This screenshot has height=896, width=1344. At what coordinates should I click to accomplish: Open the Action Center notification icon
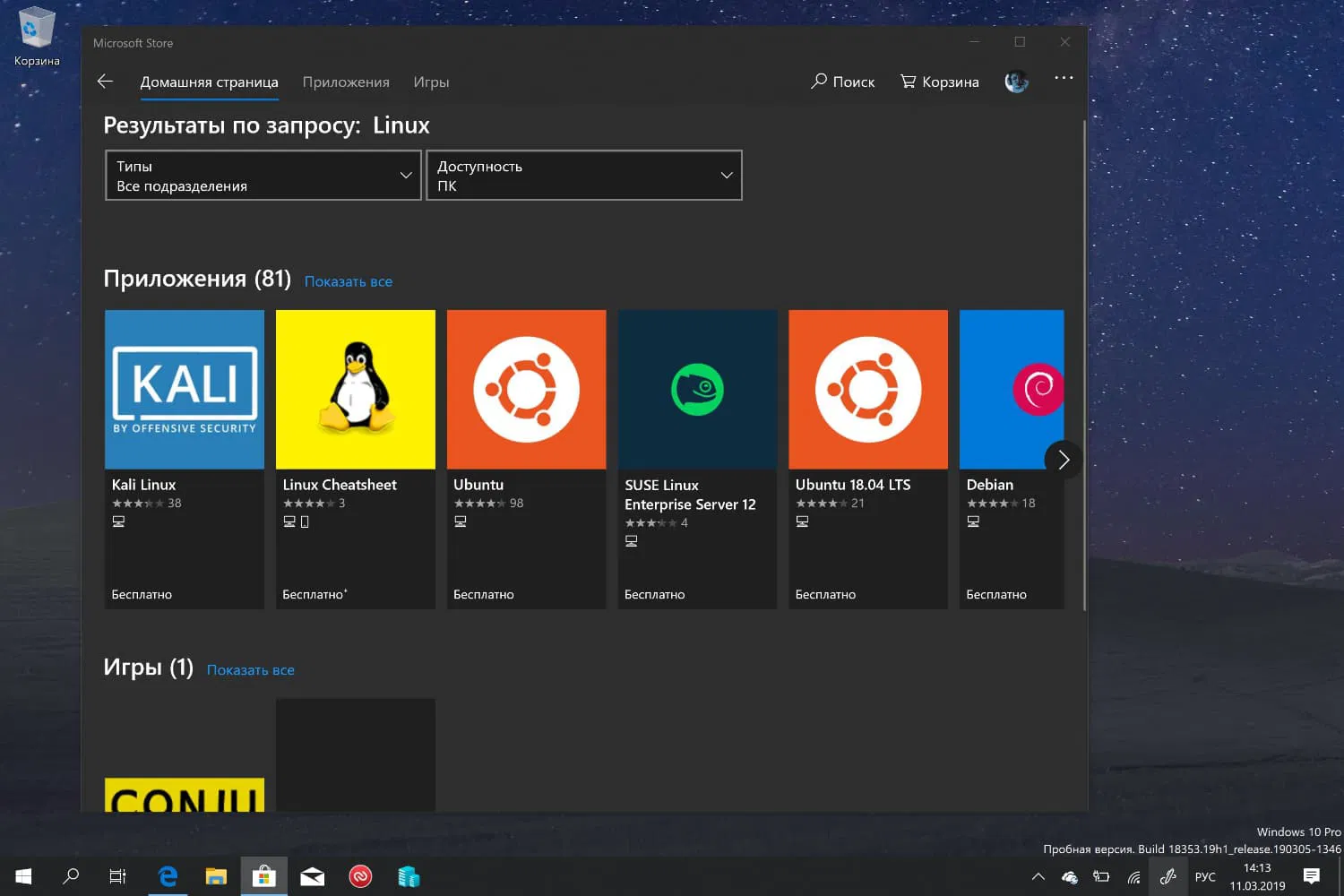click(x=1311, y=875)
